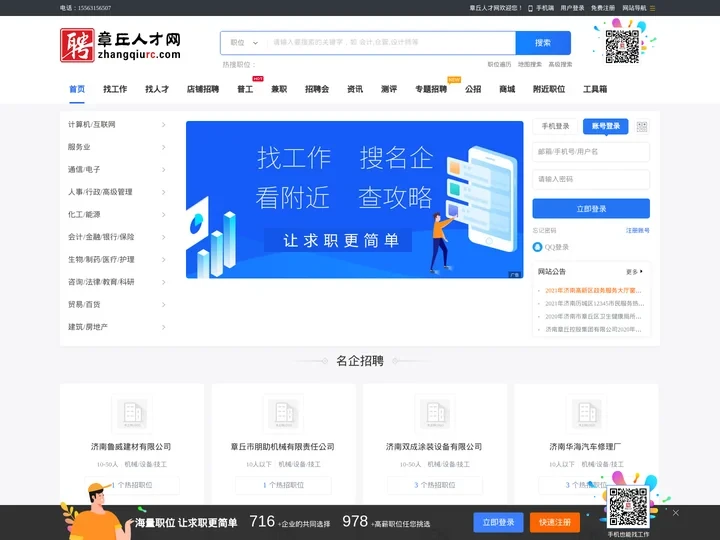Click the 免费注册 link in top bar

[603, 8]
